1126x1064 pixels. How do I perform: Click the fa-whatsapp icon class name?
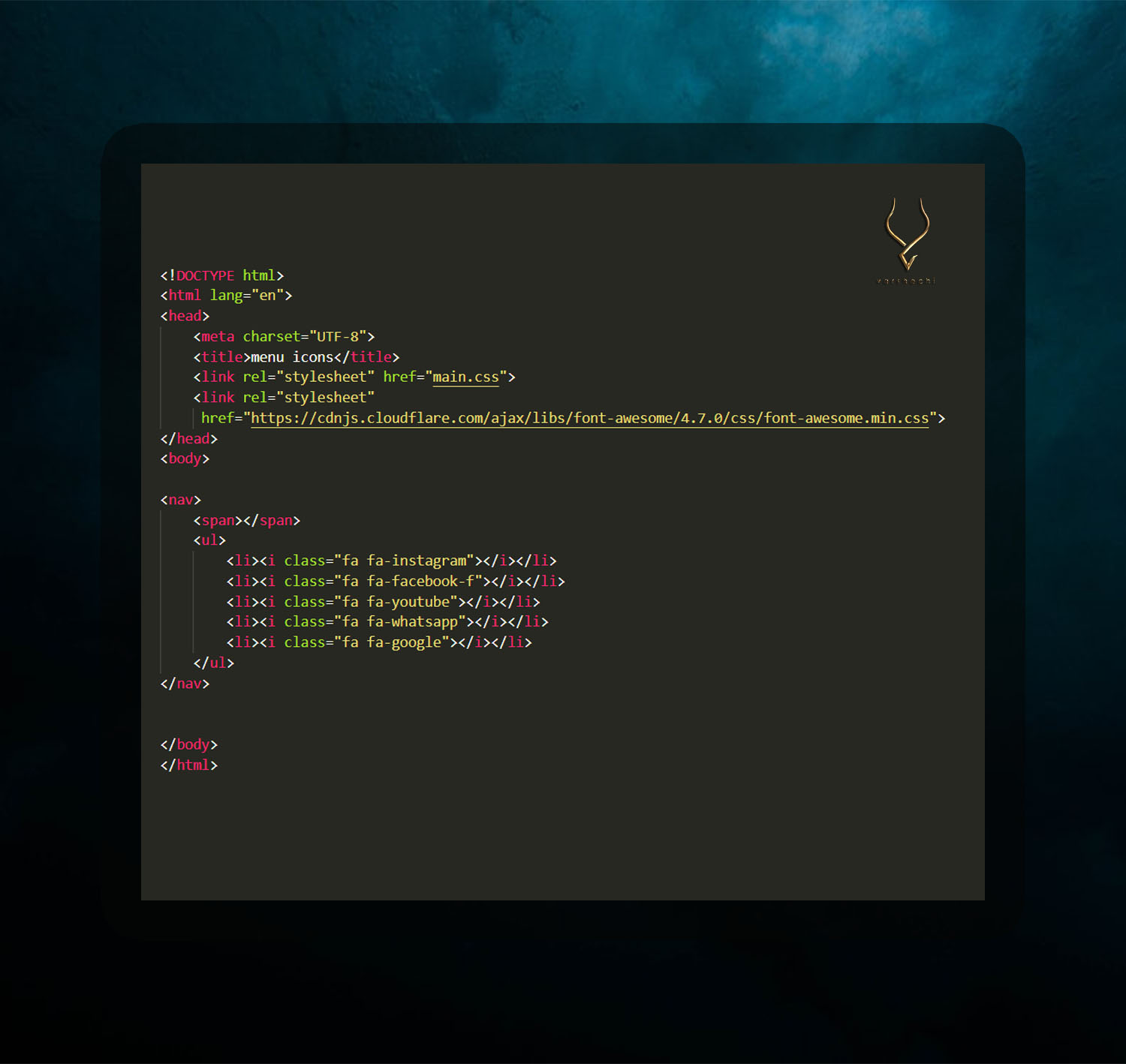pyautogui.click(x=415, y=621)
